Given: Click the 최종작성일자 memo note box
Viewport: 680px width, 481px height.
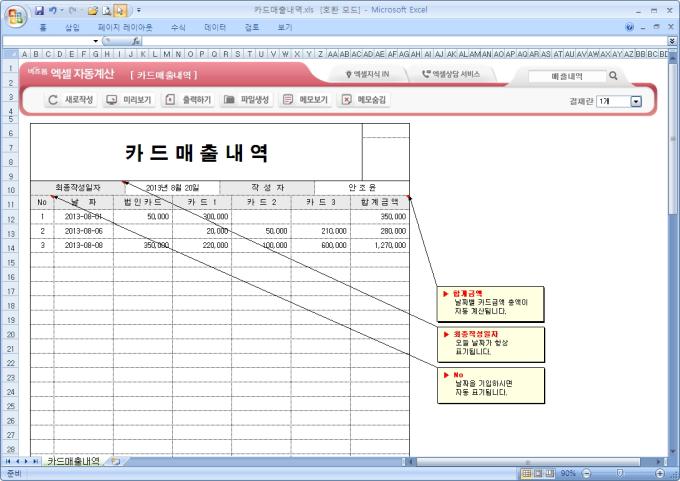Looking at the screenshot, I should point(490,344).
